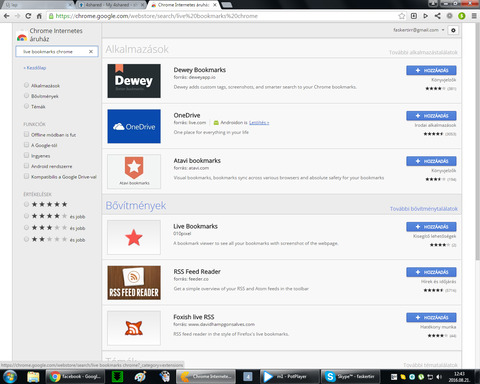Click the page vertical scrollbar
Image resolution: width=480 pixels, height=384 pixels.
(477, 142)
